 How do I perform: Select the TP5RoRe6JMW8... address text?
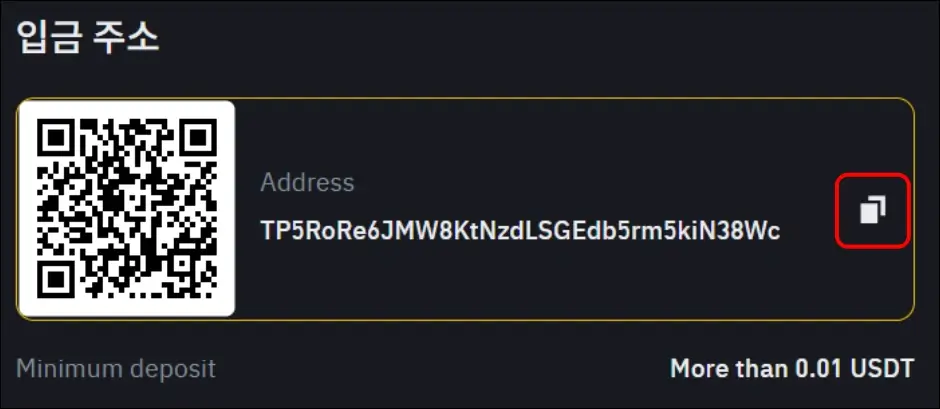click(520, 230)
